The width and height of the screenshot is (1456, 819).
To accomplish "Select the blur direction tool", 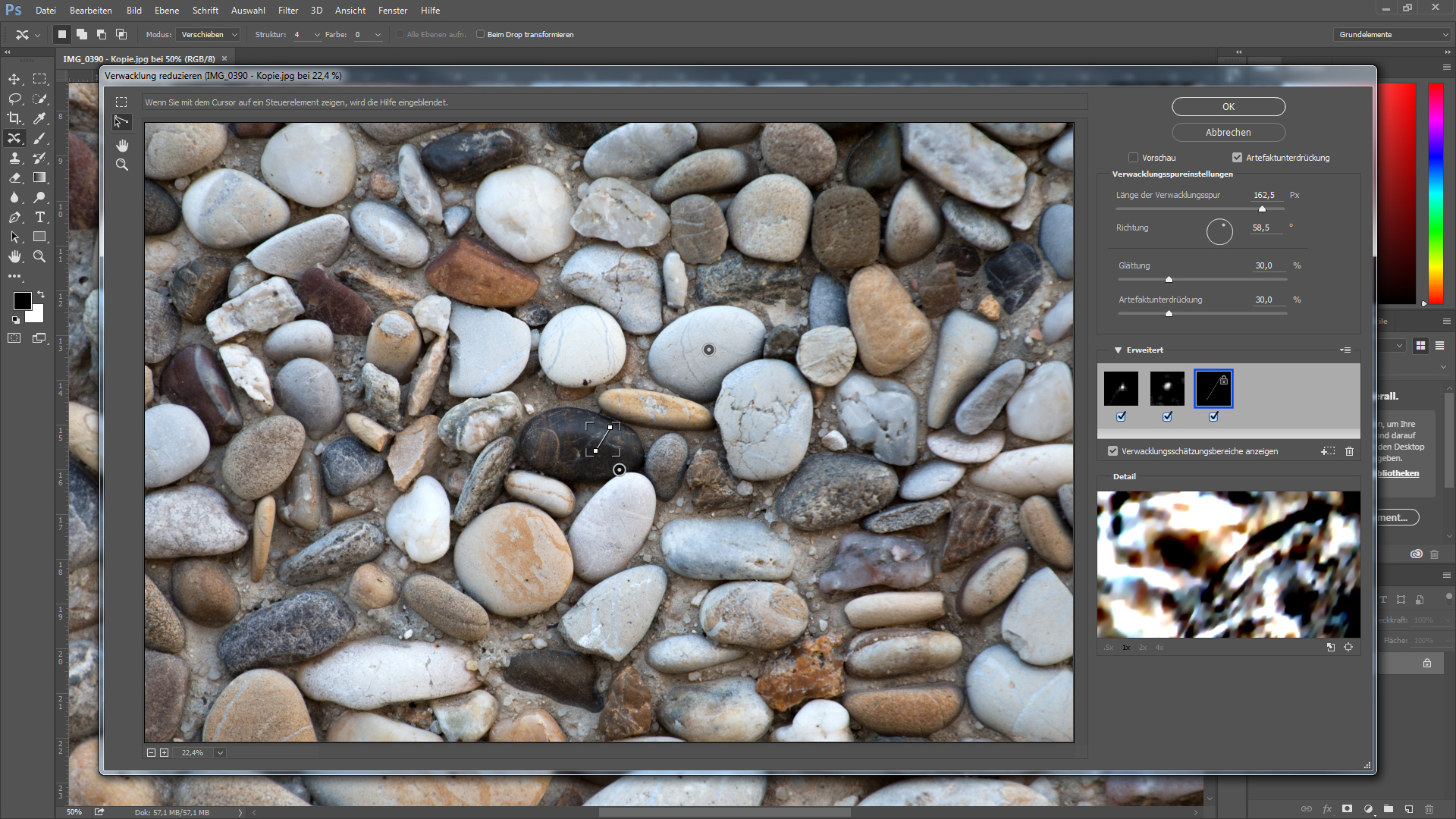I will 121,122.
